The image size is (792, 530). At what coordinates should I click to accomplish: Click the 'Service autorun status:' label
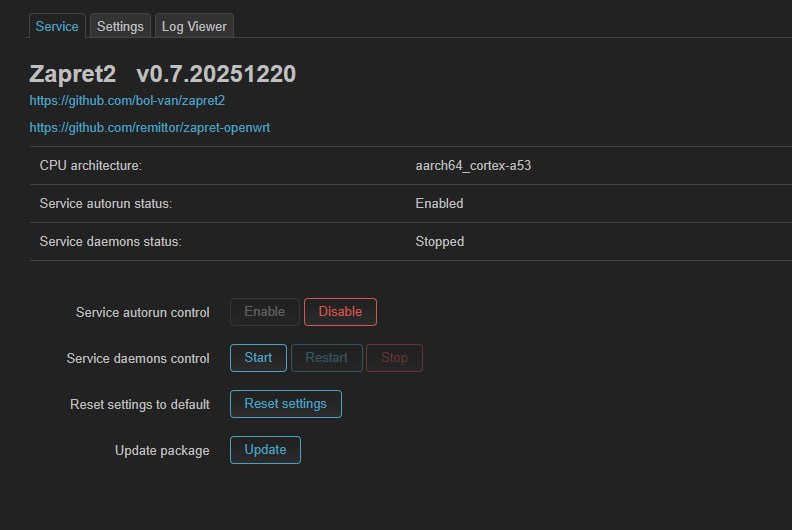click(106, 204)
